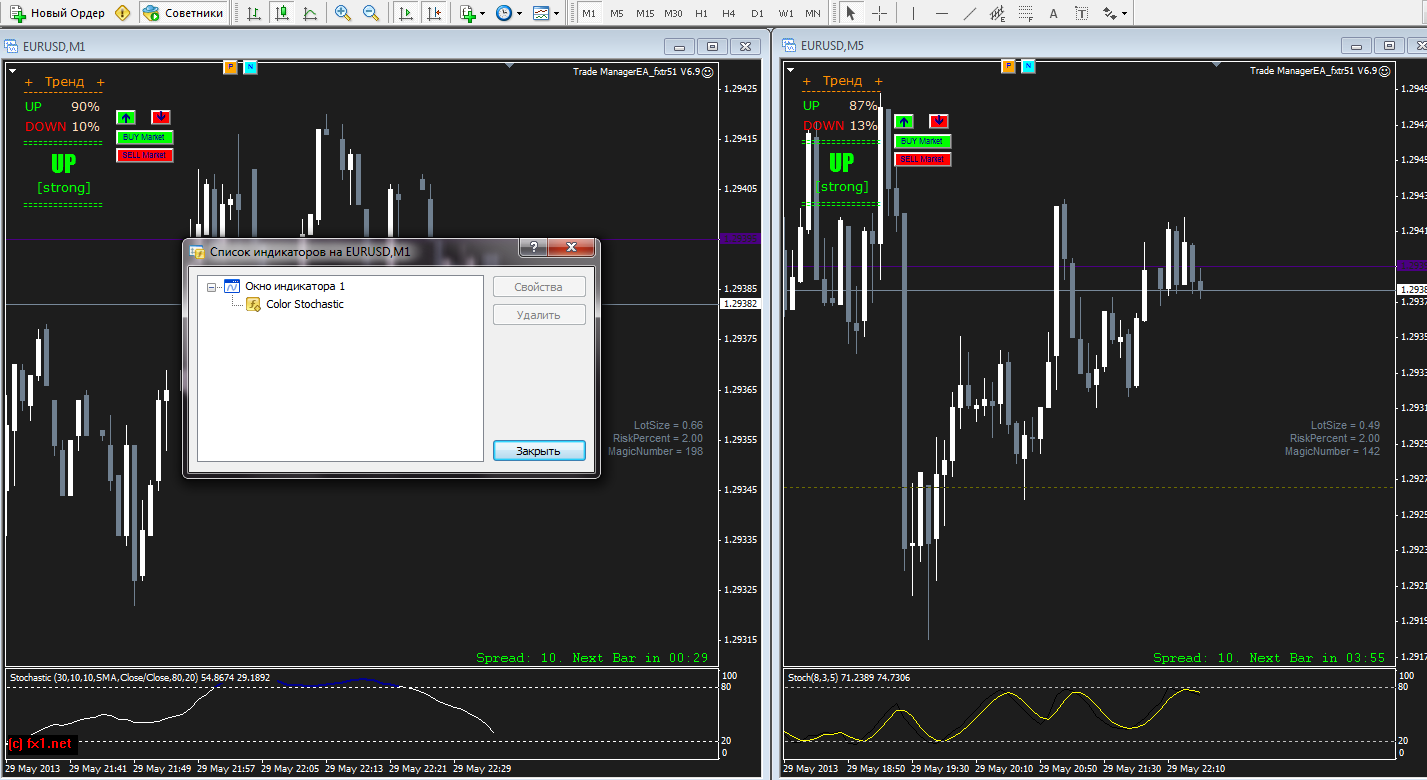Select the W1 timeframe

(x=786, y=13)
